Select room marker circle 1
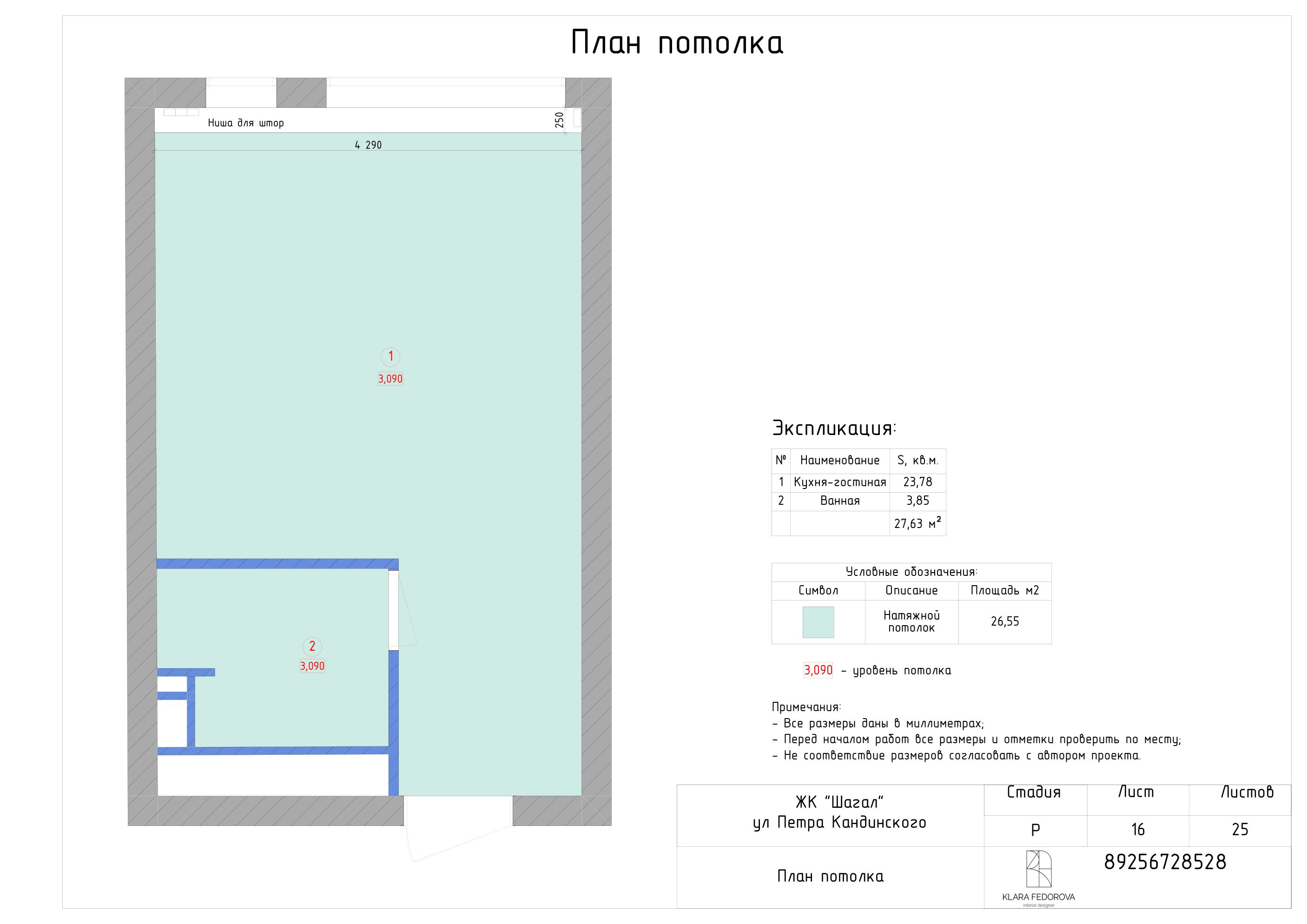The image size is (1307, 924). tap(390, 357)
